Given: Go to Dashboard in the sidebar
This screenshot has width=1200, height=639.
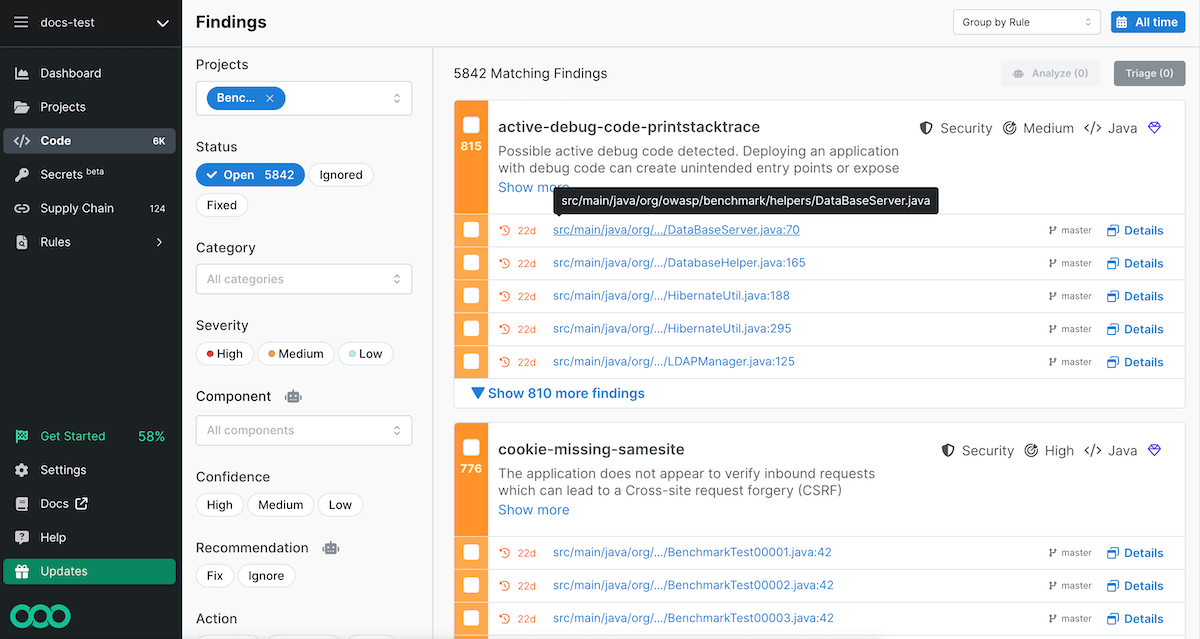Looking at the screenshot, I should tap(70, 73).
